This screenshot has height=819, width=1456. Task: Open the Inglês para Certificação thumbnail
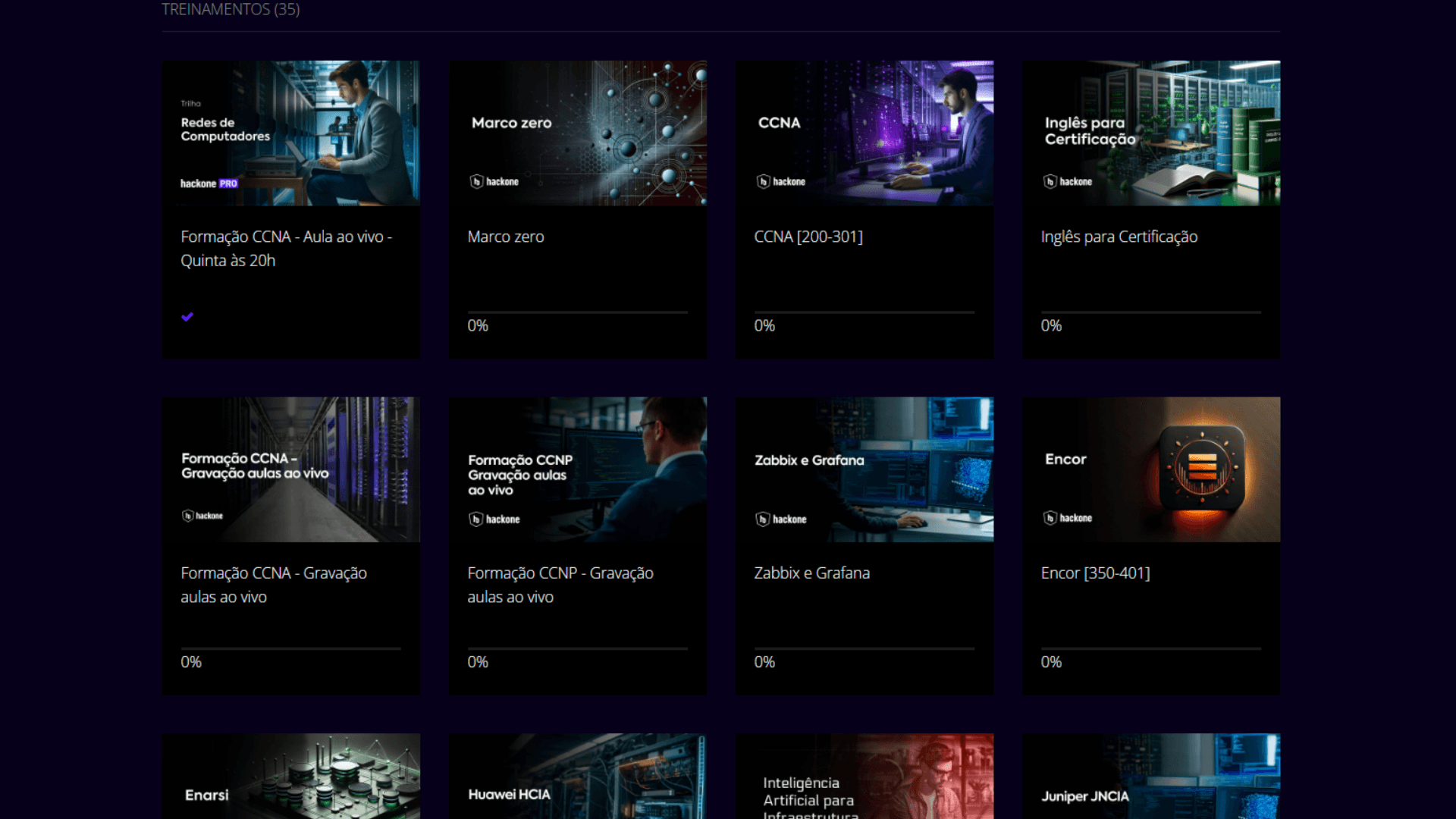click(x=1150, y=133)
